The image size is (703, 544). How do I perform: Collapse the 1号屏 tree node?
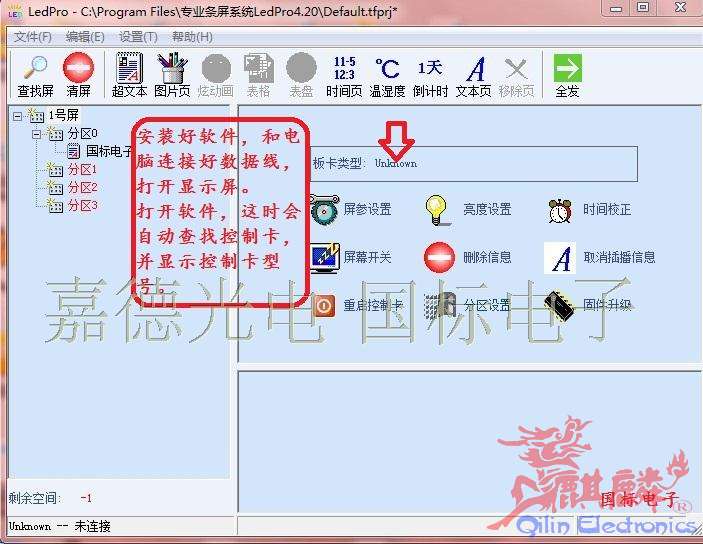18,115
